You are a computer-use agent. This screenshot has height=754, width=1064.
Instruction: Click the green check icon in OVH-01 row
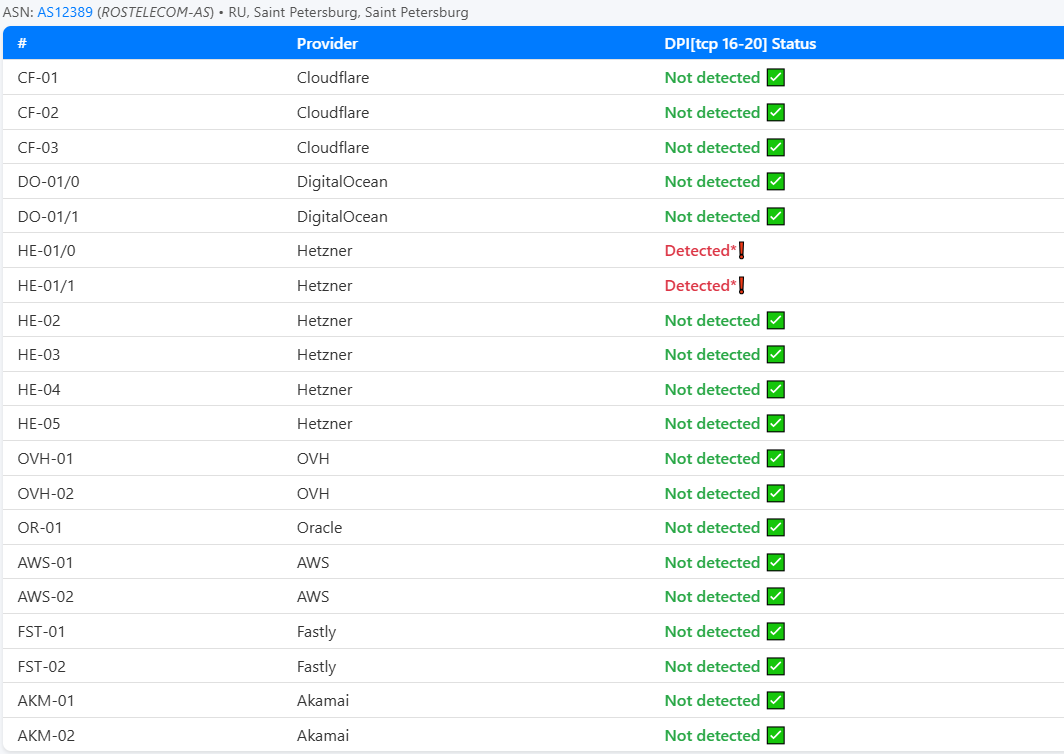coord(776,459)
